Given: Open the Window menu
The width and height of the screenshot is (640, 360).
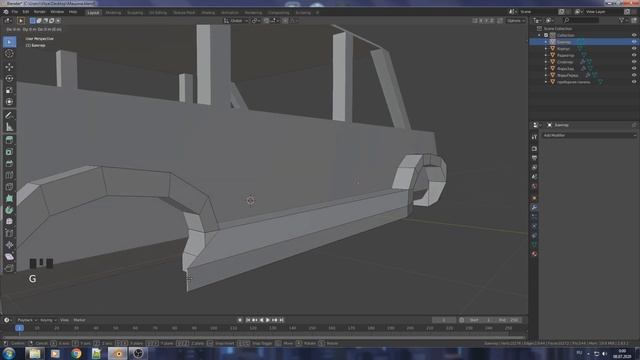Looking at the screenshot, I should (57, 12).
